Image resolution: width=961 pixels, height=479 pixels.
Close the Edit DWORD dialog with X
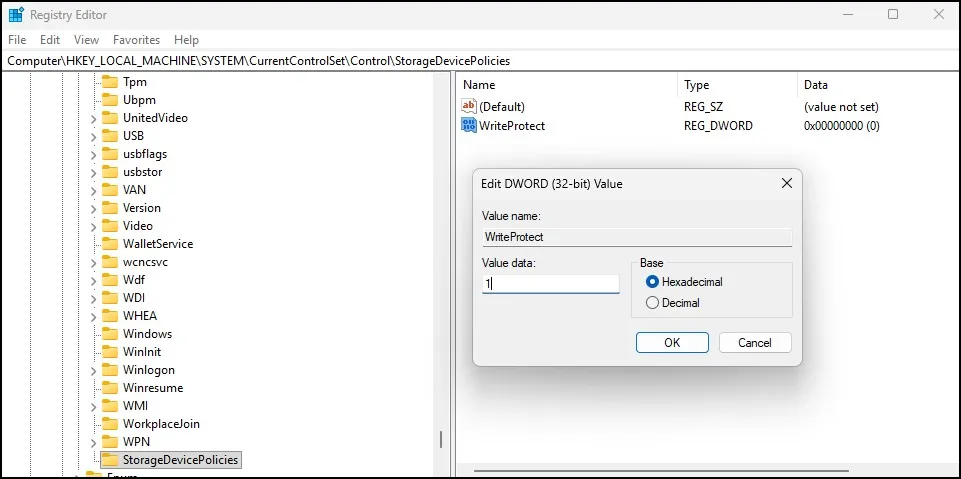click(787, 183)
